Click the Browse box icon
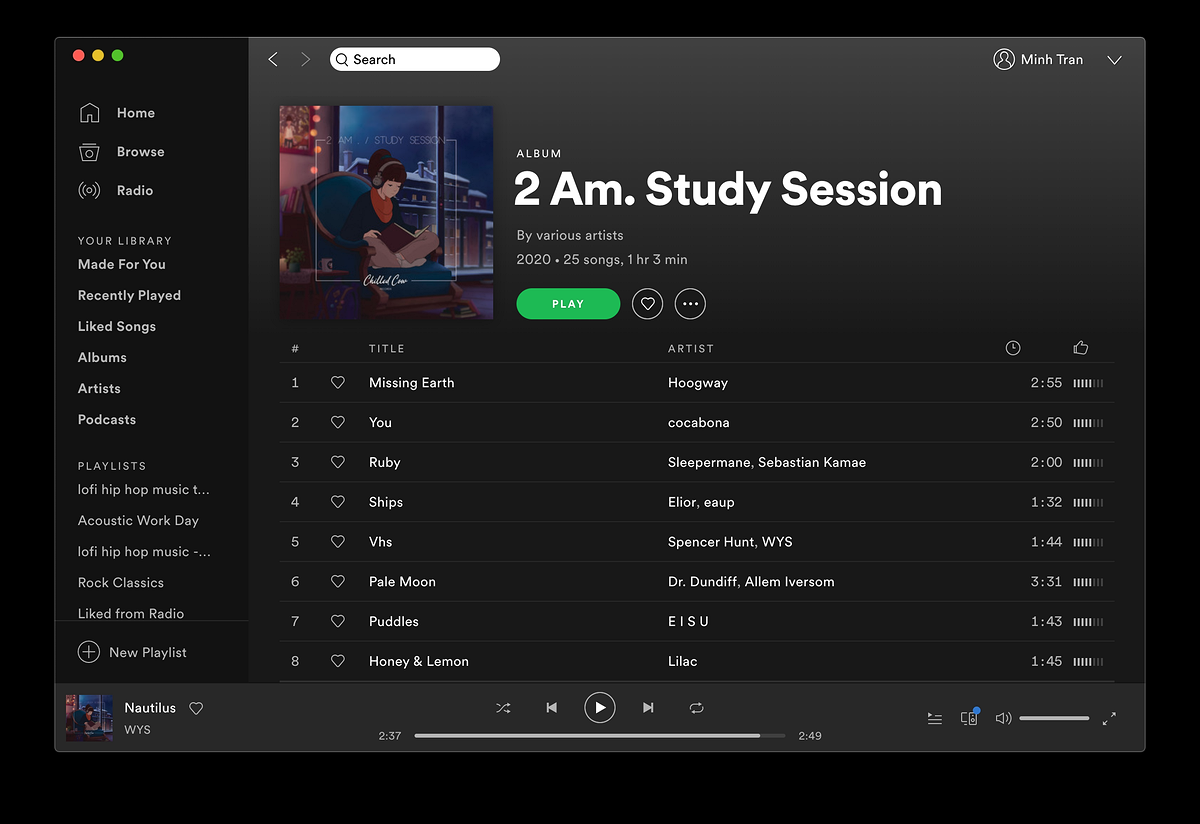The width and height of the screenshot is (1200, 824). pos(89,152)
